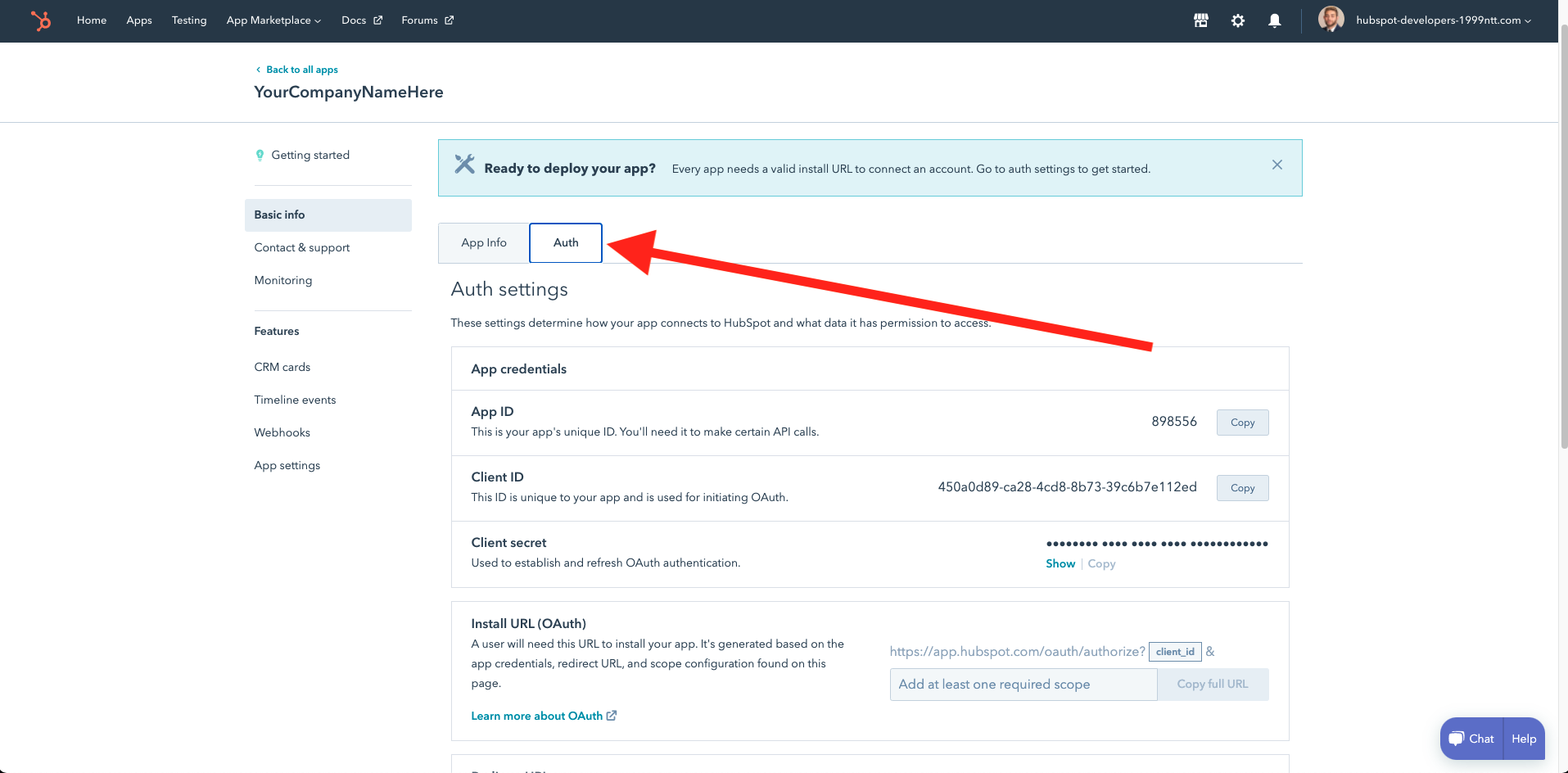Screen dimensions: 1568x773
Task: Select the Auth tab
Action: click(x=566, y=242)
